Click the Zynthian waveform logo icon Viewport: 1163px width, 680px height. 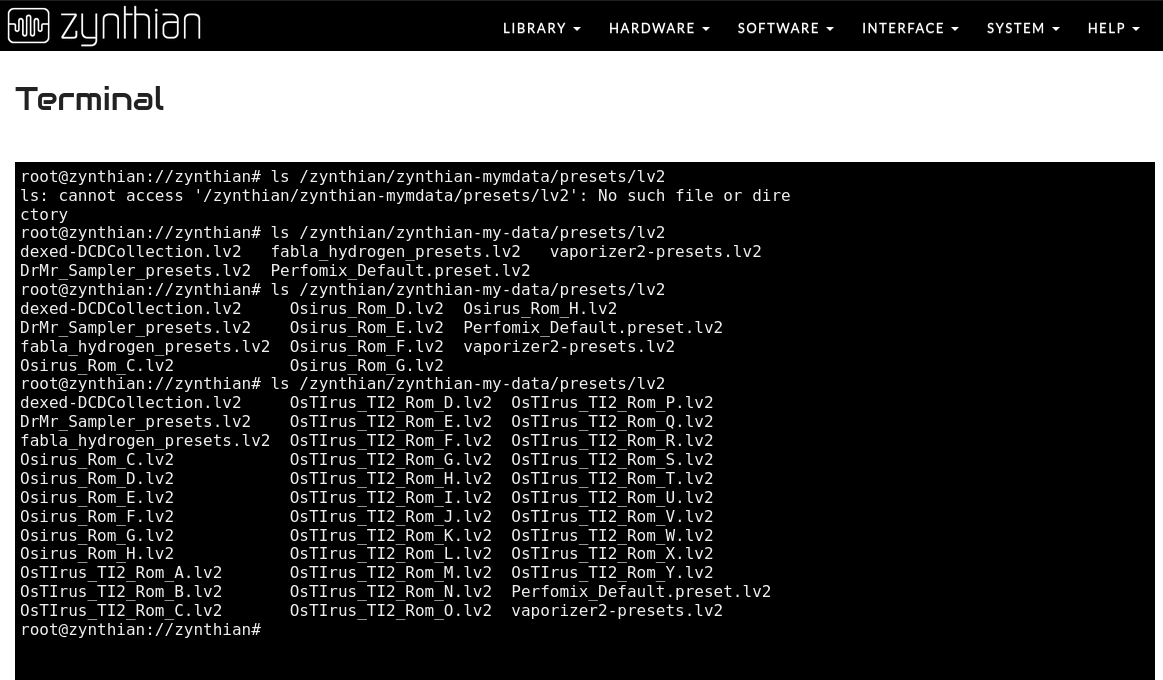click(x=28, y=27)
